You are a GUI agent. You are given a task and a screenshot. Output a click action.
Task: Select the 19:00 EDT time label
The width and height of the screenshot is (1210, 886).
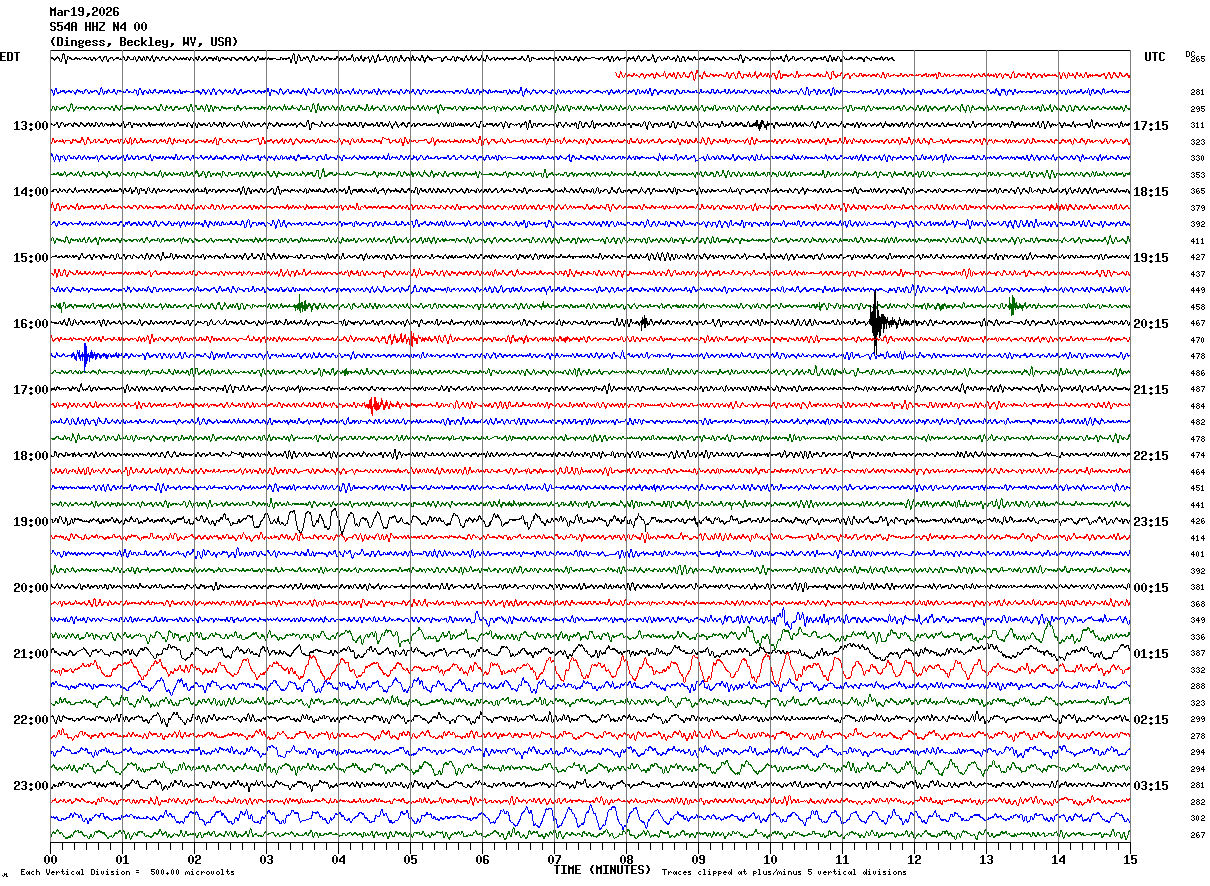[31, 521]
